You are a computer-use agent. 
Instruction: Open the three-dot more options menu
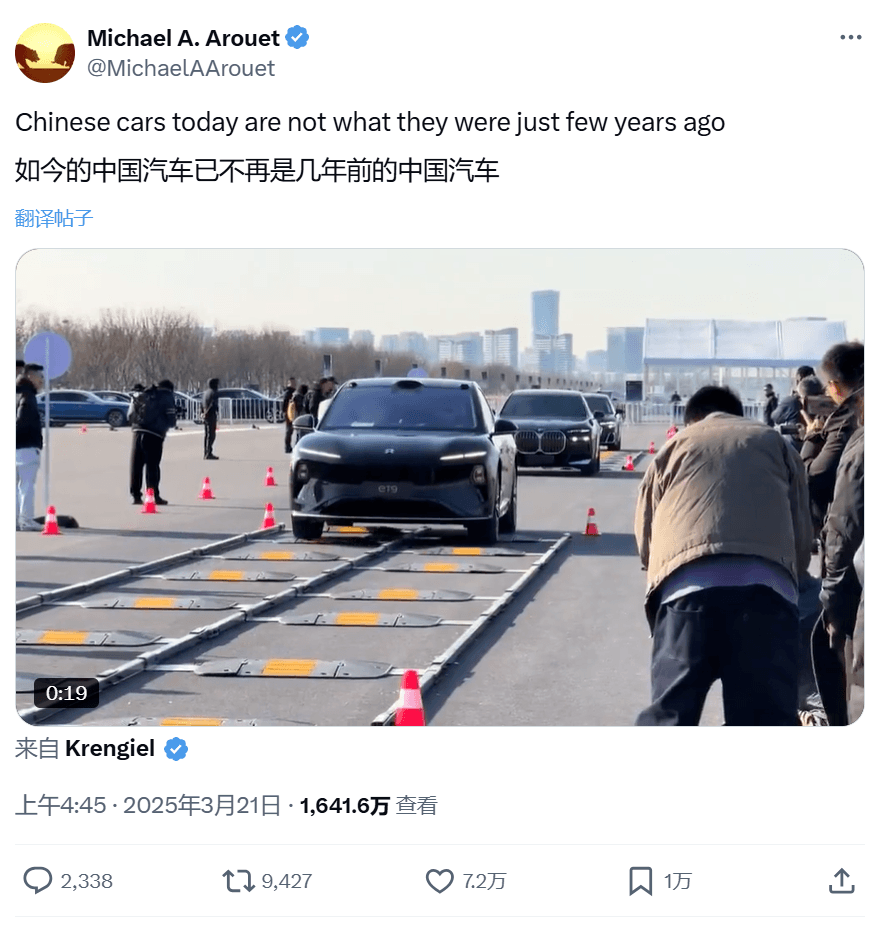[x=850, y=37]
